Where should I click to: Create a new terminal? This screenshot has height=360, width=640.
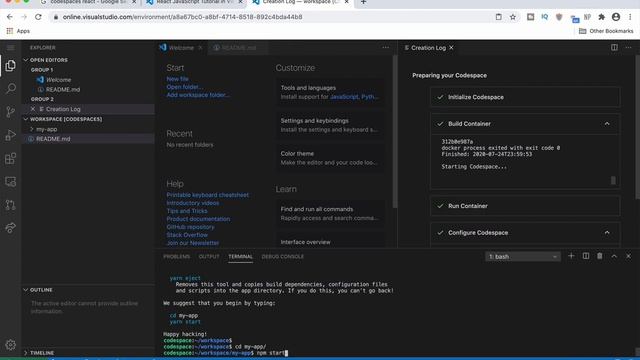pos(571,256)
